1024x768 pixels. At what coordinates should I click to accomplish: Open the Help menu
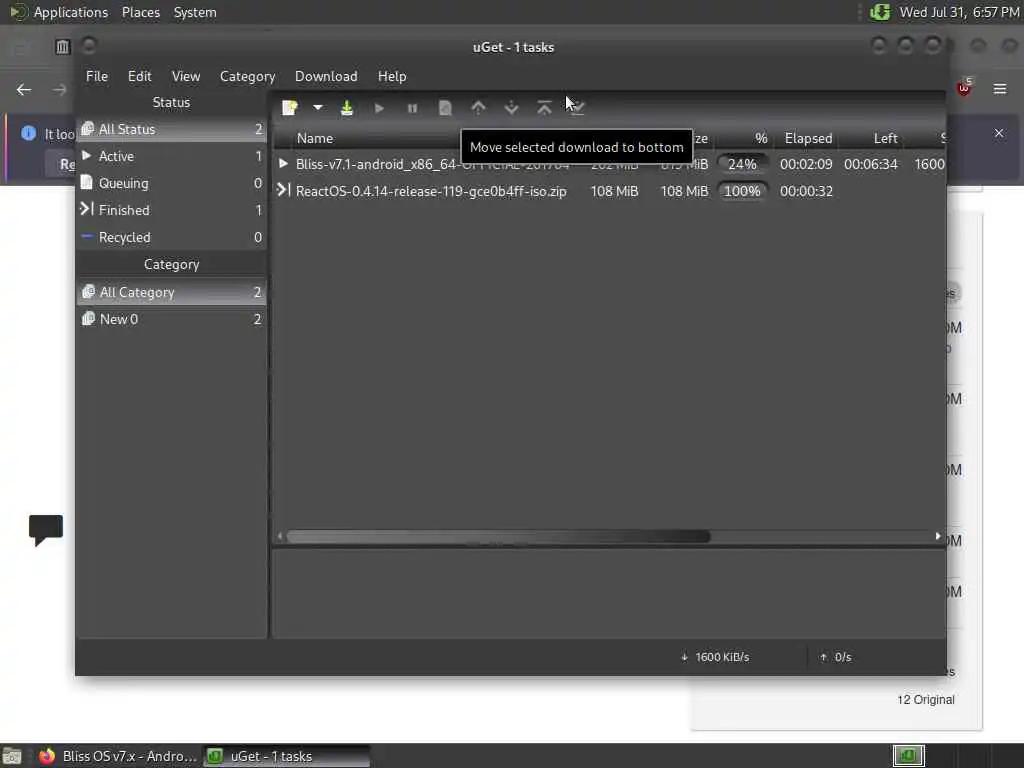[392, 76]
